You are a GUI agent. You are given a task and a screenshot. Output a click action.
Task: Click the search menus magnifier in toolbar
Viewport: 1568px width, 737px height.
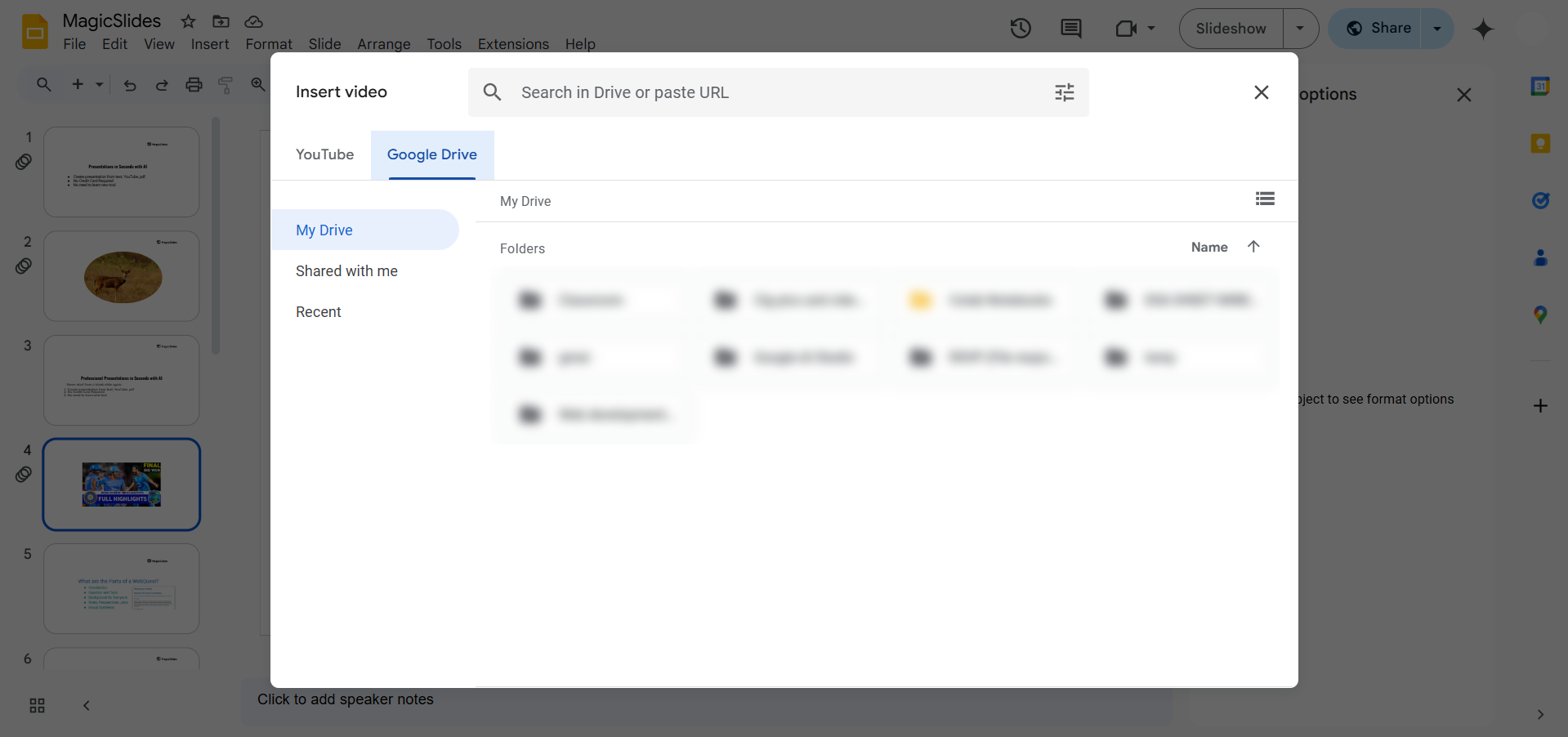[x=44, y=84]
